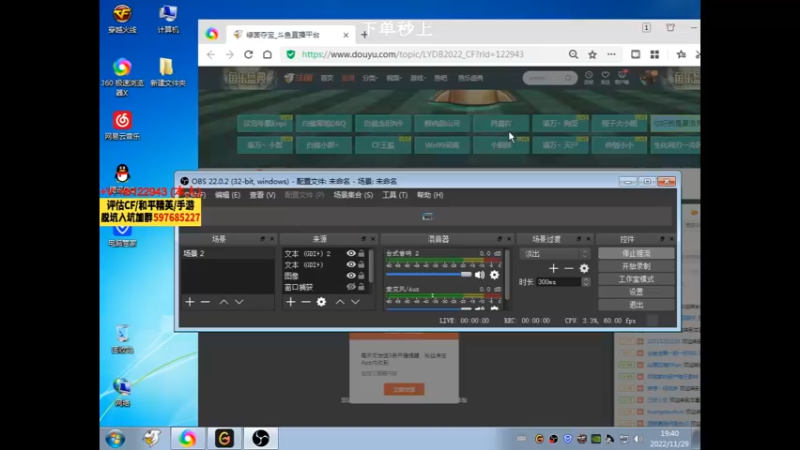The width and height of the screenshot is (800, 450).
Task: Unlock the 文本 (GDI+) 2 source
Action: tap(361, 254)
